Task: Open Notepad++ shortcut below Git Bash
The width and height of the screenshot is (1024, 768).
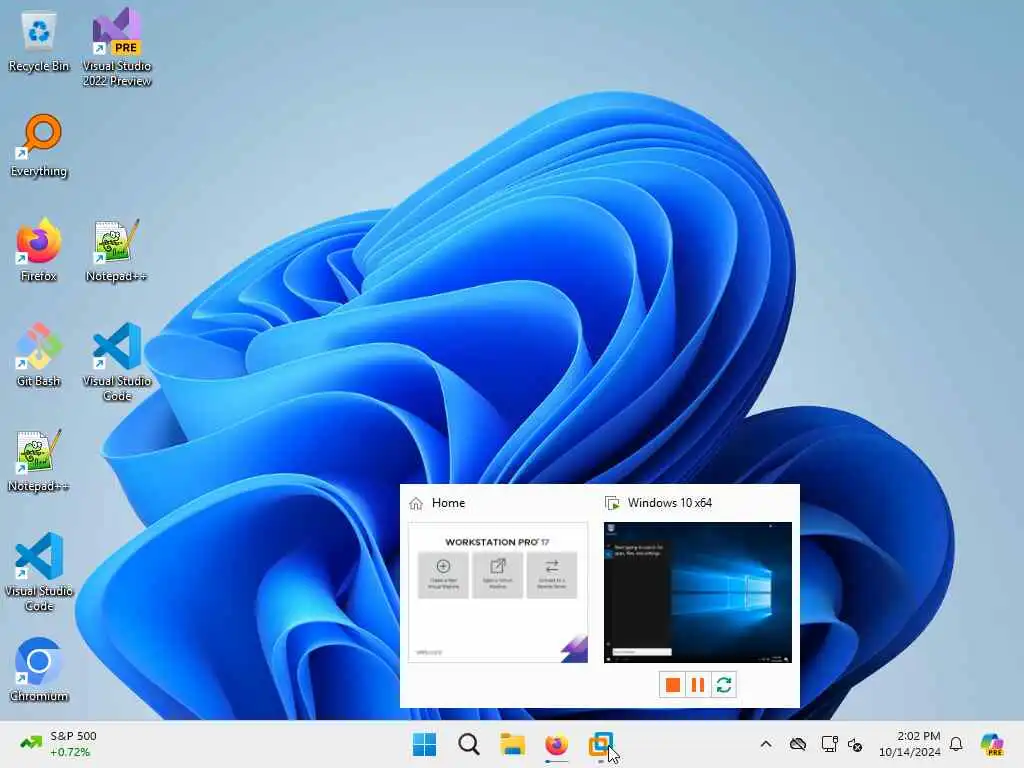Action: click(39, 461)
